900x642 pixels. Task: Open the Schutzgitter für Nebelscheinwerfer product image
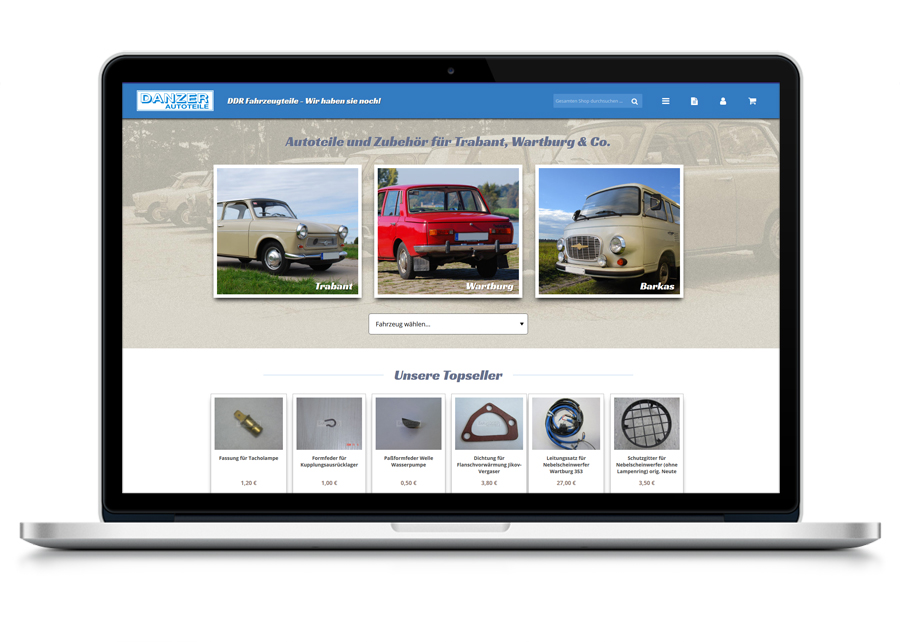pos(646,423)
